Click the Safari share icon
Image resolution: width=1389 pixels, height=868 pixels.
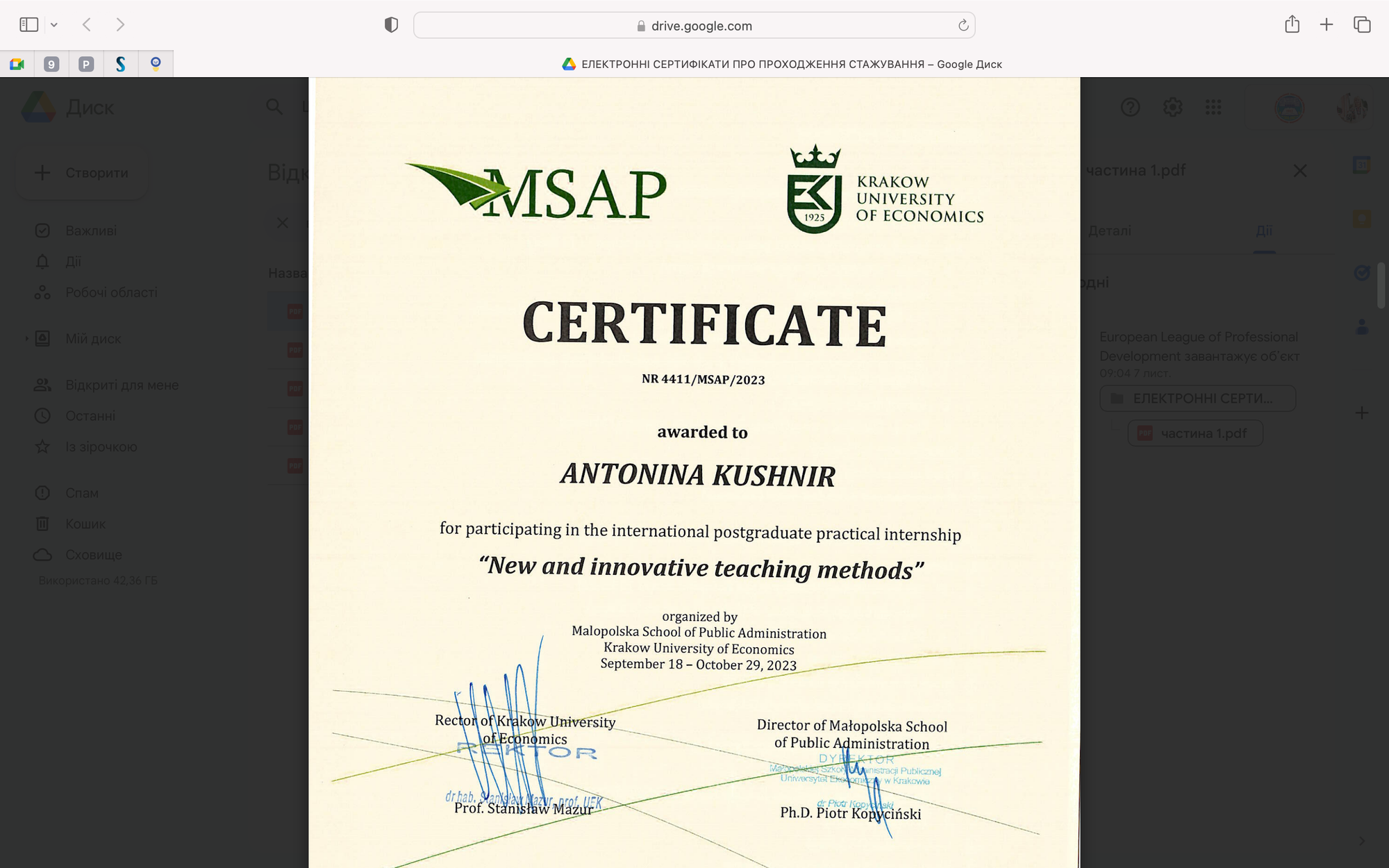[1292, 25]
